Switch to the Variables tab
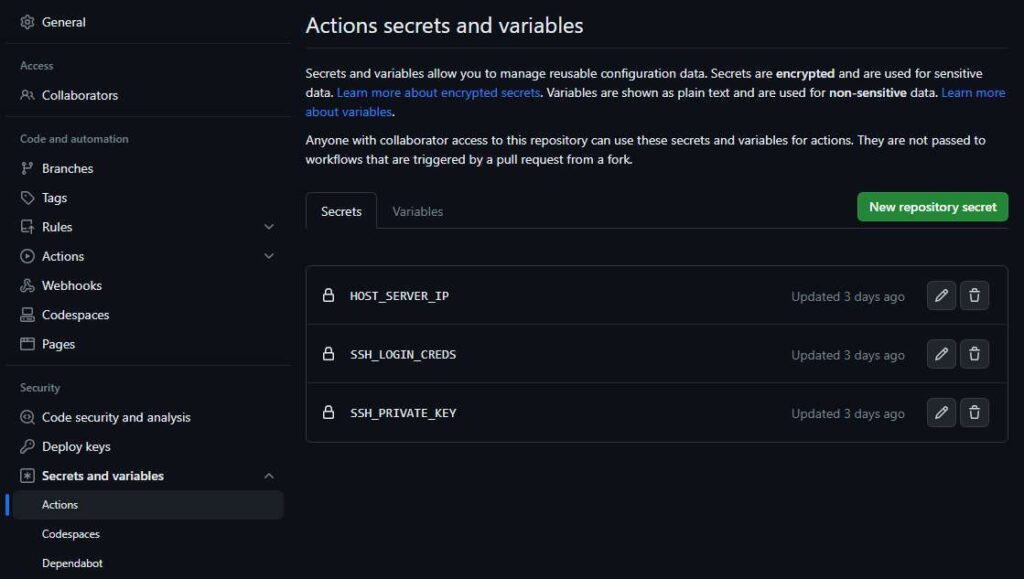The image size is (1024, 579). (x=417, y=211)
